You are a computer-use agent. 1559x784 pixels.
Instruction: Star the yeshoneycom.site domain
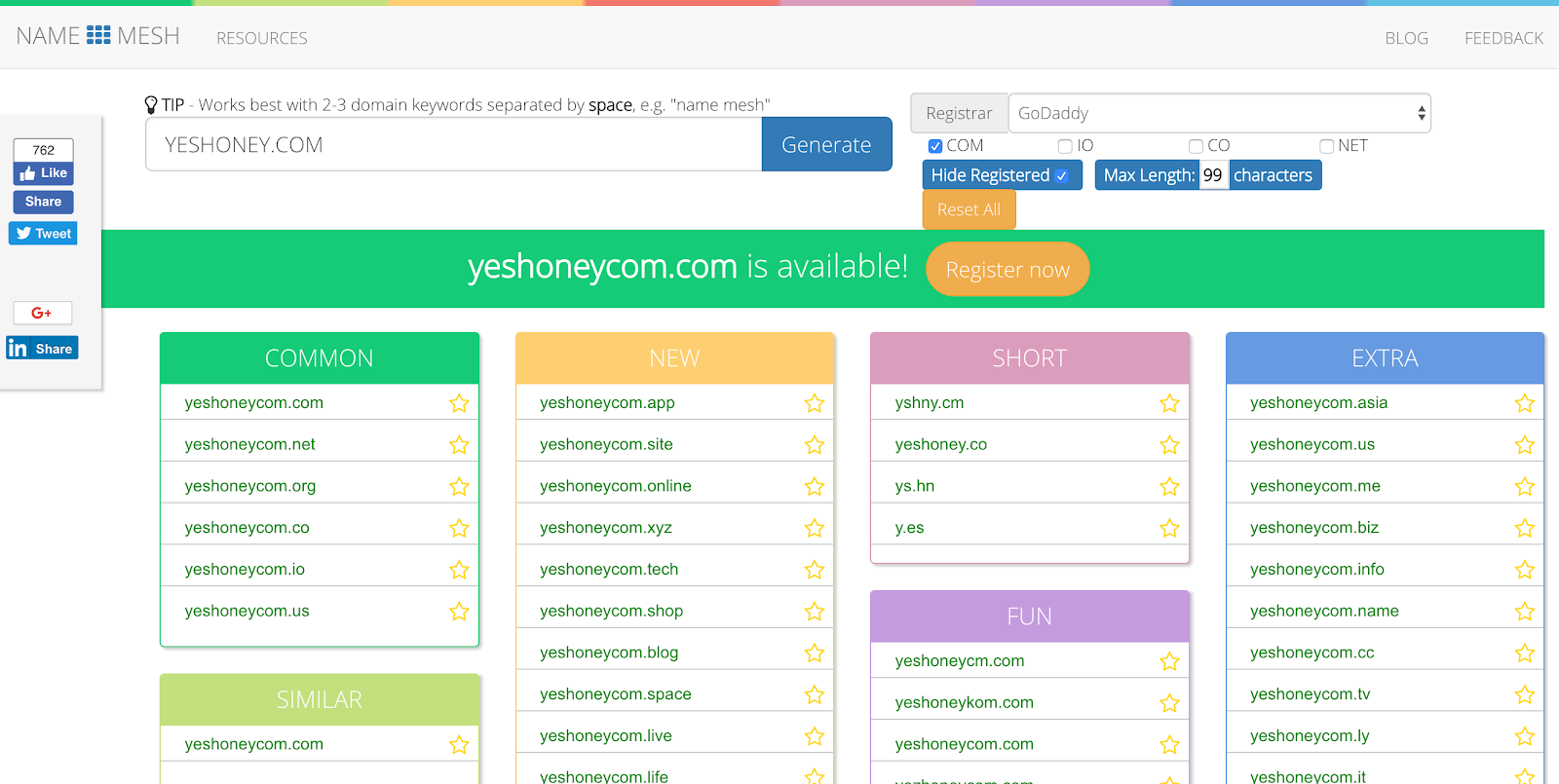pos(815,445)
